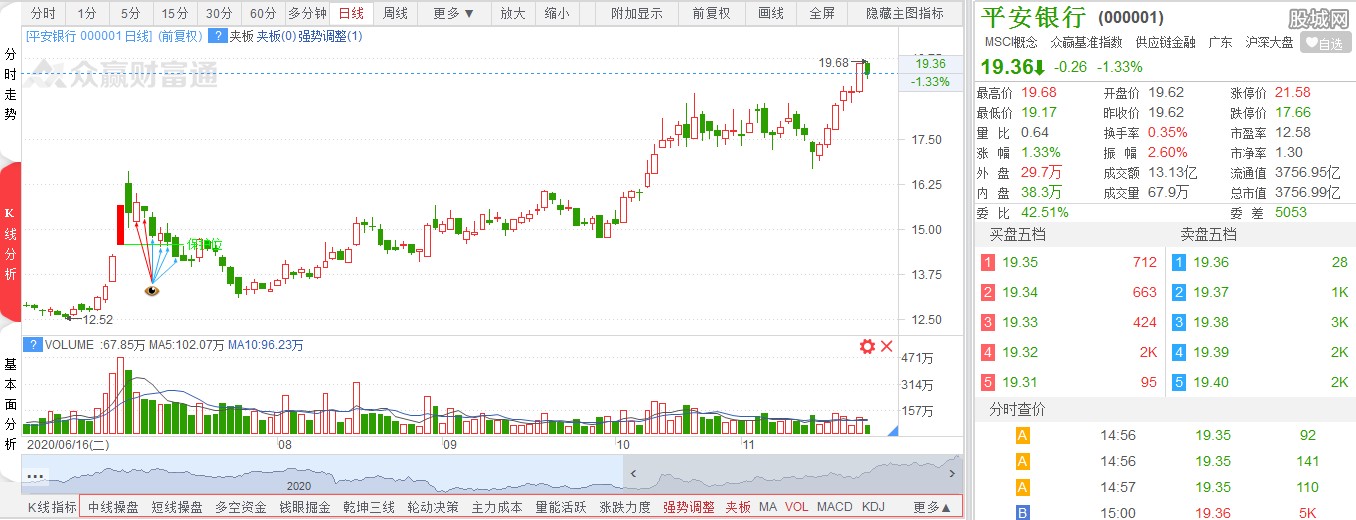Select the 周线 weekly chart tab
Viewport: 1356px width, 520px height.
[395, 13]
